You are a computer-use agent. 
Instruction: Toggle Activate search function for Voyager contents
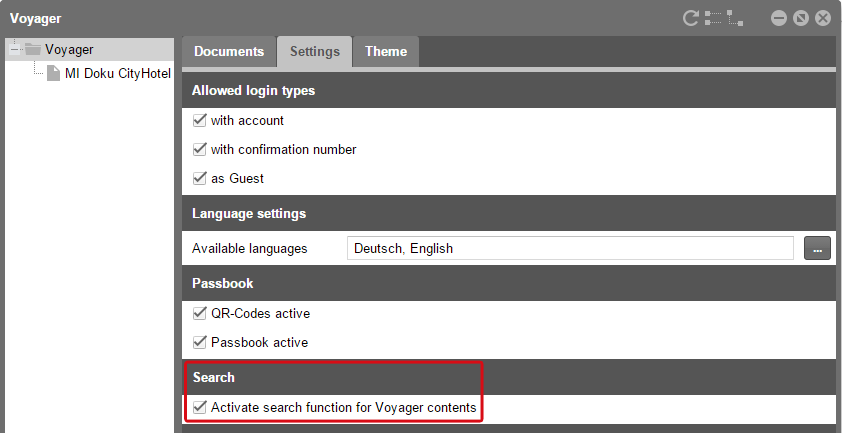pos(199,407)
